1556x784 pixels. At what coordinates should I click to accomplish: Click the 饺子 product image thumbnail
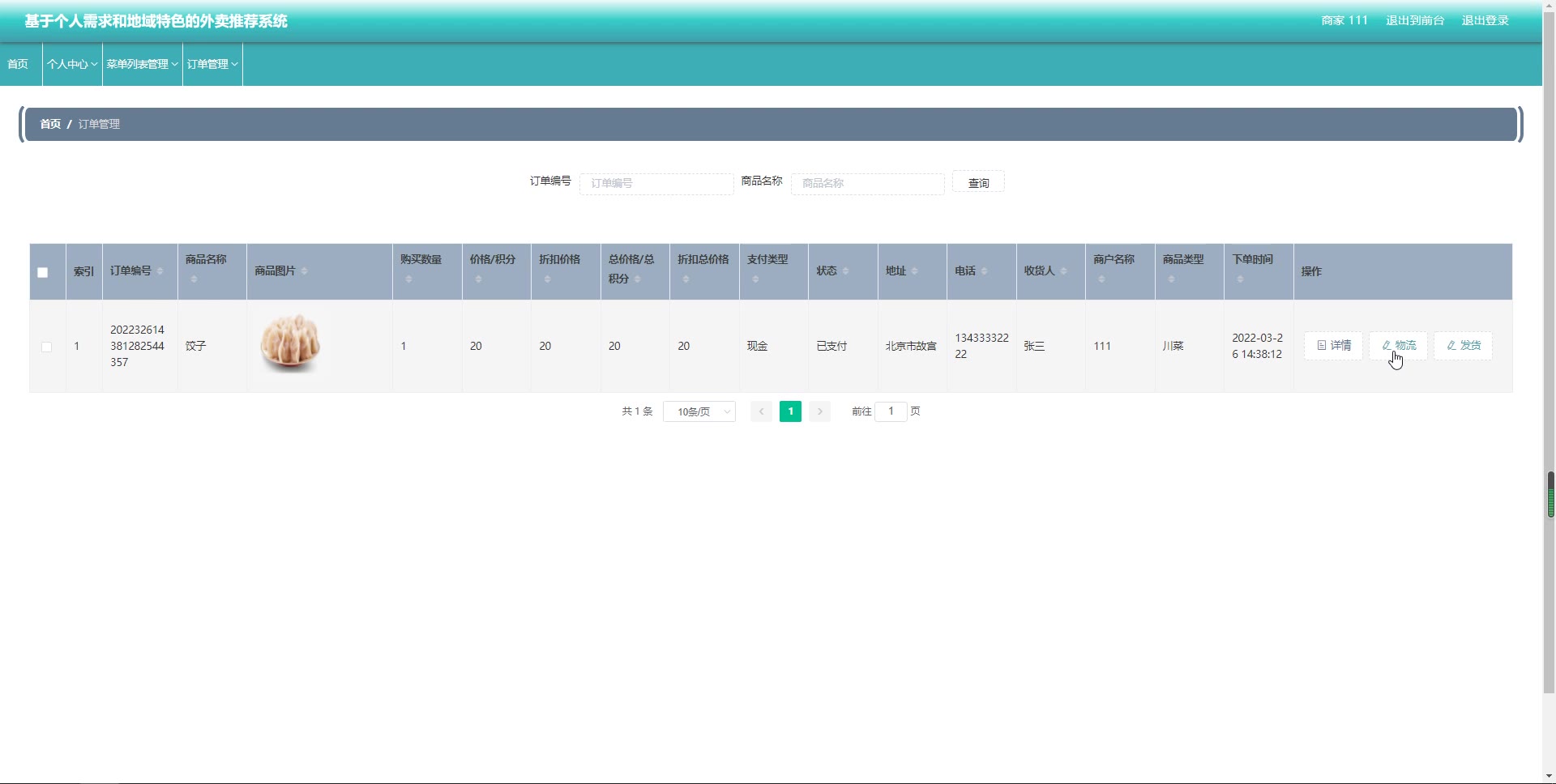pyautogui.click(x=290, y=343)
